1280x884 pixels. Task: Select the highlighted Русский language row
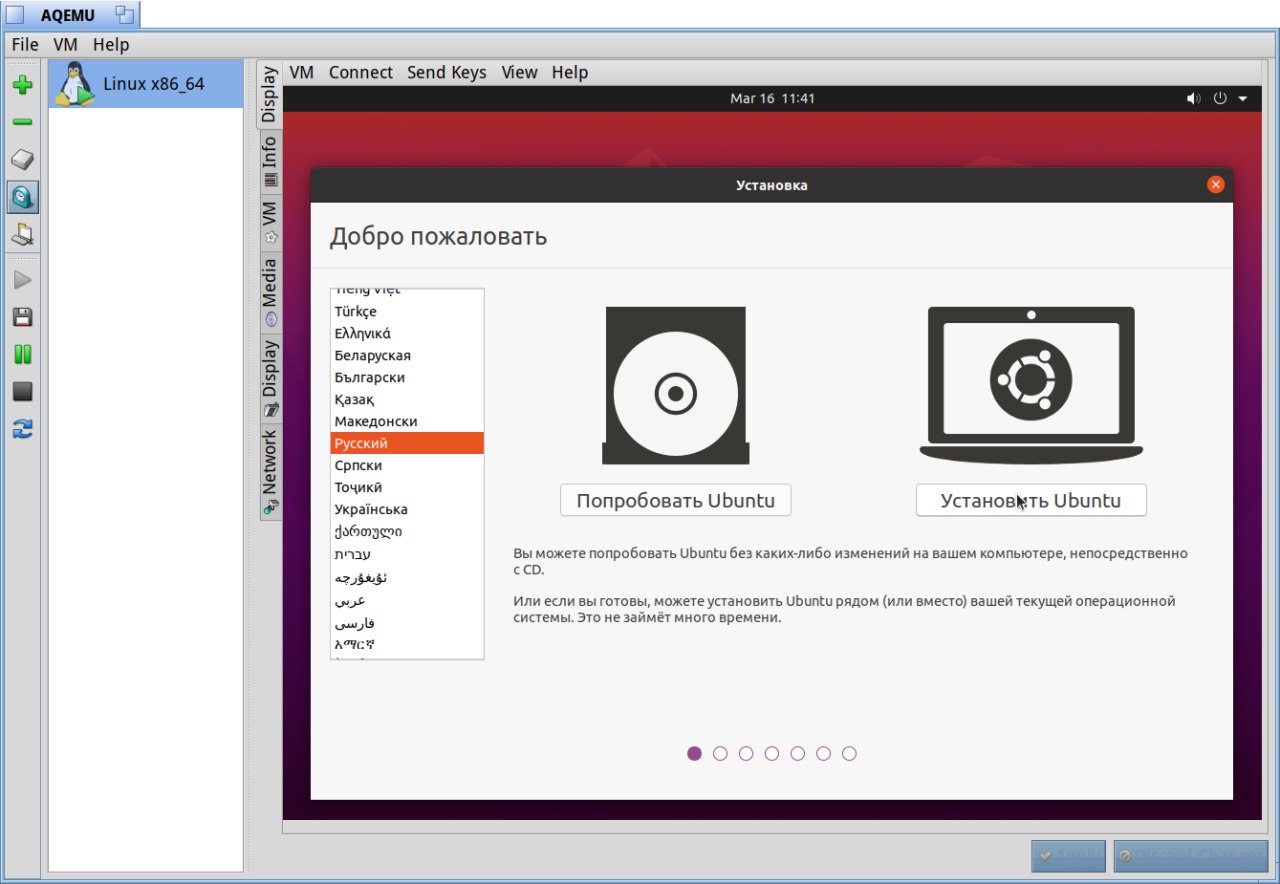407,443
